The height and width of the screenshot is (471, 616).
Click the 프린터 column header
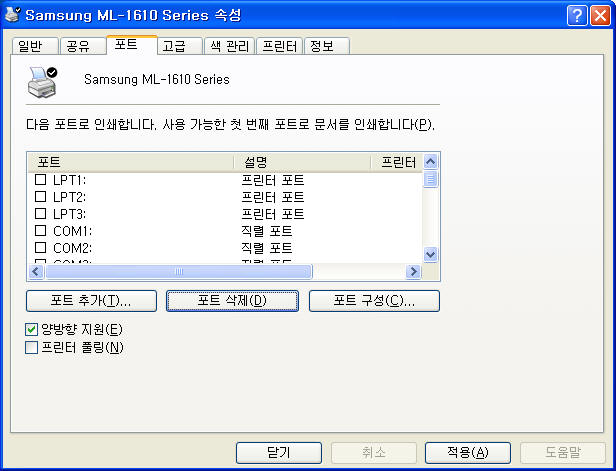point(396,162)
